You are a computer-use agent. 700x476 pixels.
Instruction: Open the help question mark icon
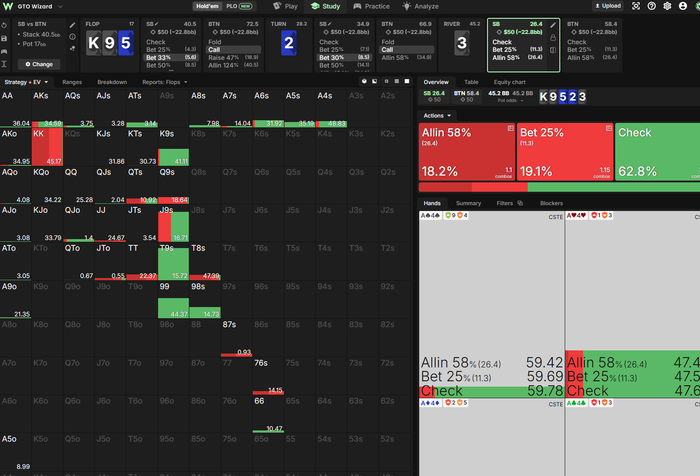point(651,6)
